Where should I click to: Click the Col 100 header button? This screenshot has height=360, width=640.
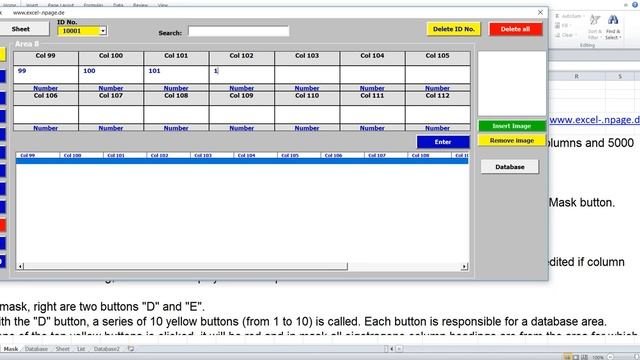click(x=111, y=58)
